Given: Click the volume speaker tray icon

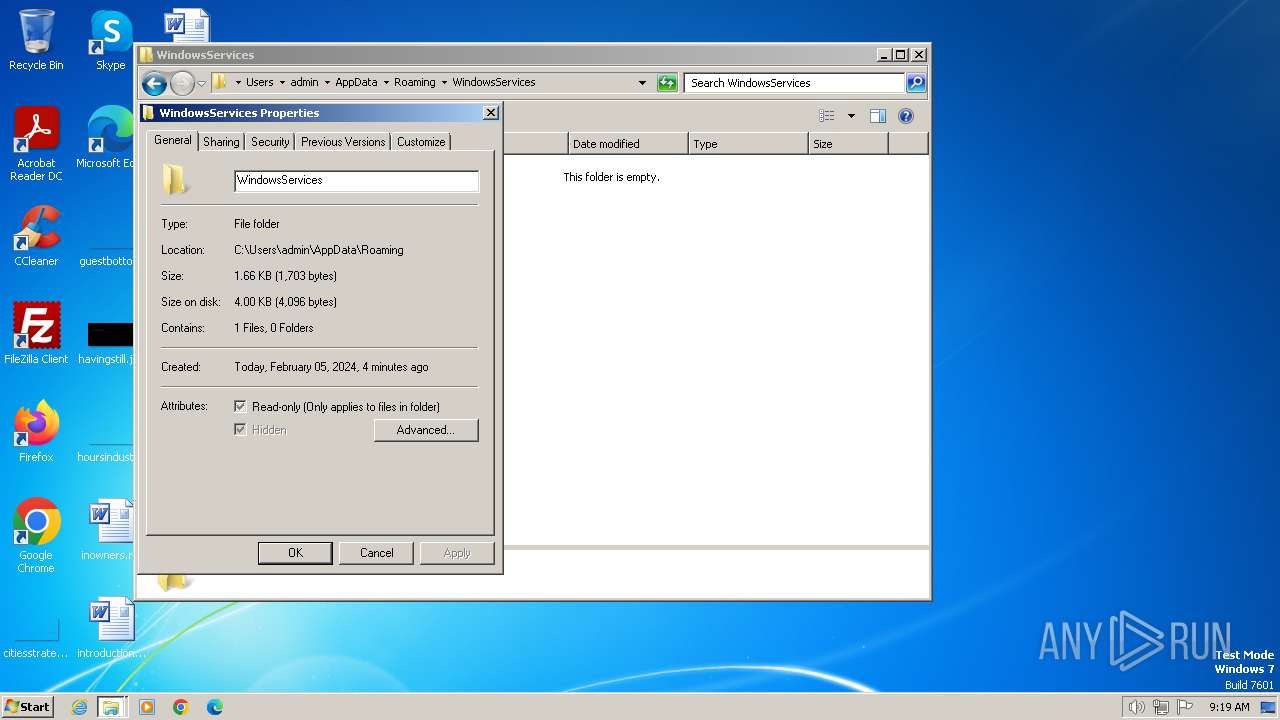Looking at the screenshot, I should point(1136,707).
